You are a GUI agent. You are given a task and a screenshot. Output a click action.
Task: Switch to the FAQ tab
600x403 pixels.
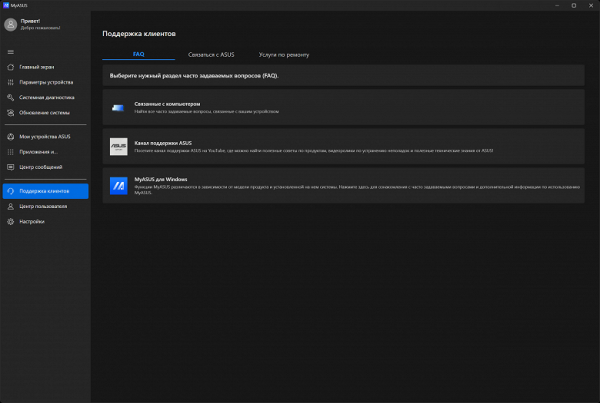pyautogui.click(x=139, y=54)
